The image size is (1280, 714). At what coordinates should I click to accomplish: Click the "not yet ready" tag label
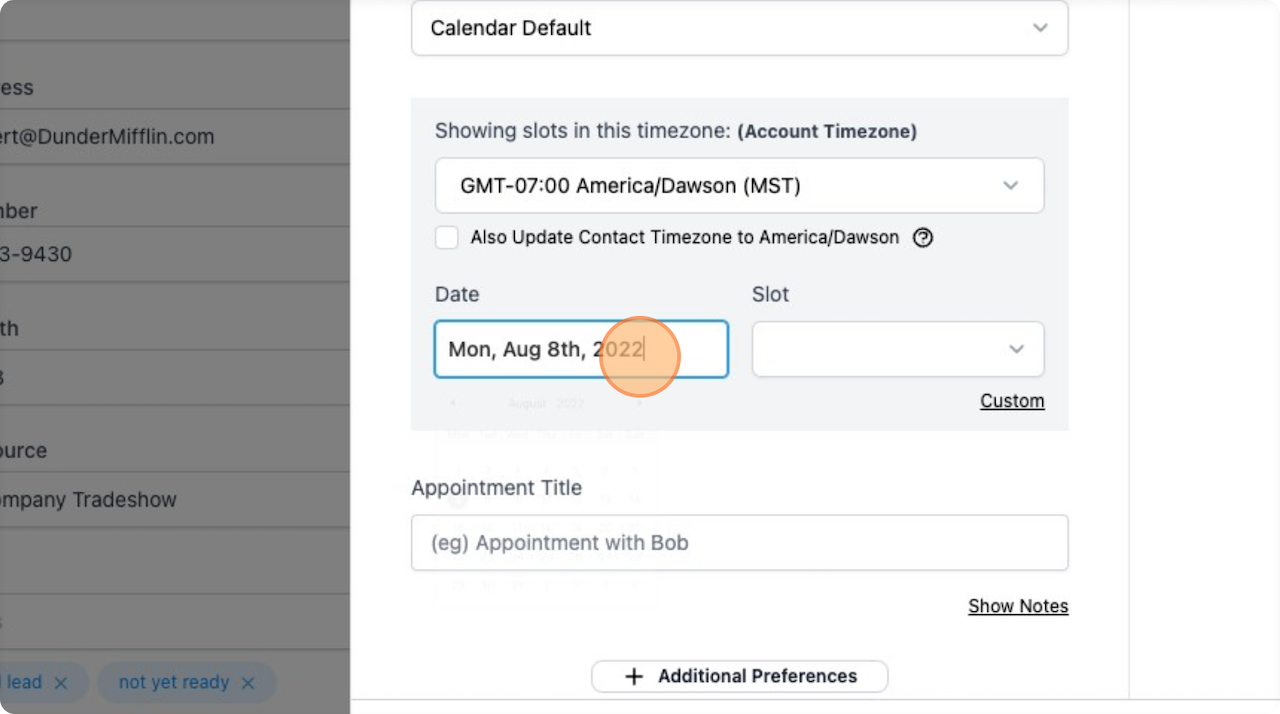coord(173,683)
